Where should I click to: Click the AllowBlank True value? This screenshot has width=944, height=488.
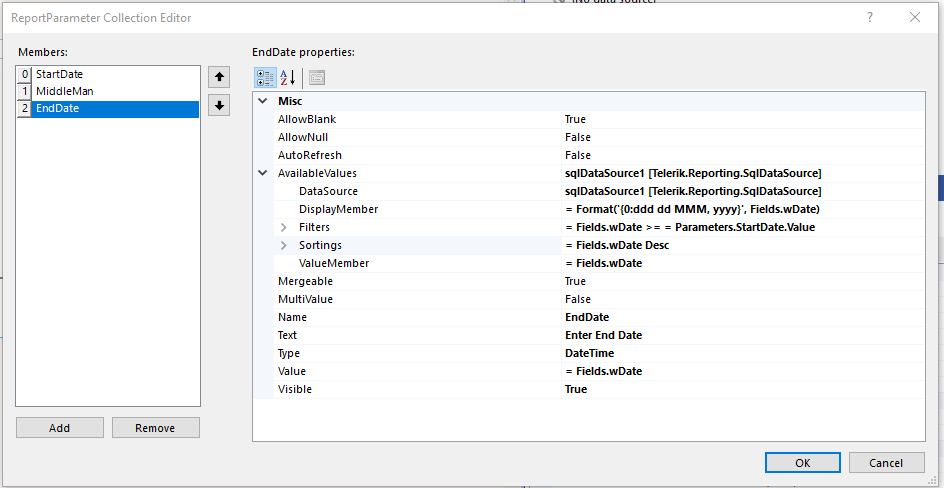(x=575, y=119)
